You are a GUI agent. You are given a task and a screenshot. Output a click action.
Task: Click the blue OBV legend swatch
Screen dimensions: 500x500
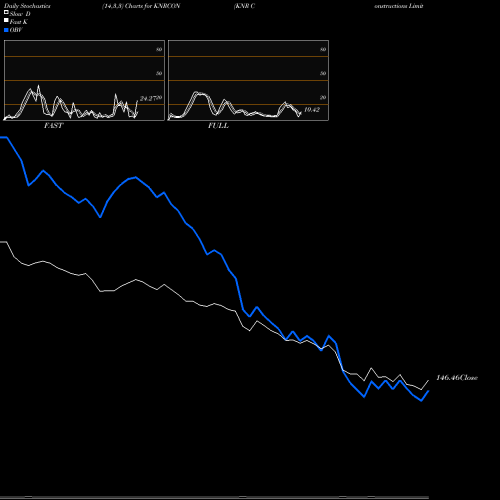click(6, 30)
